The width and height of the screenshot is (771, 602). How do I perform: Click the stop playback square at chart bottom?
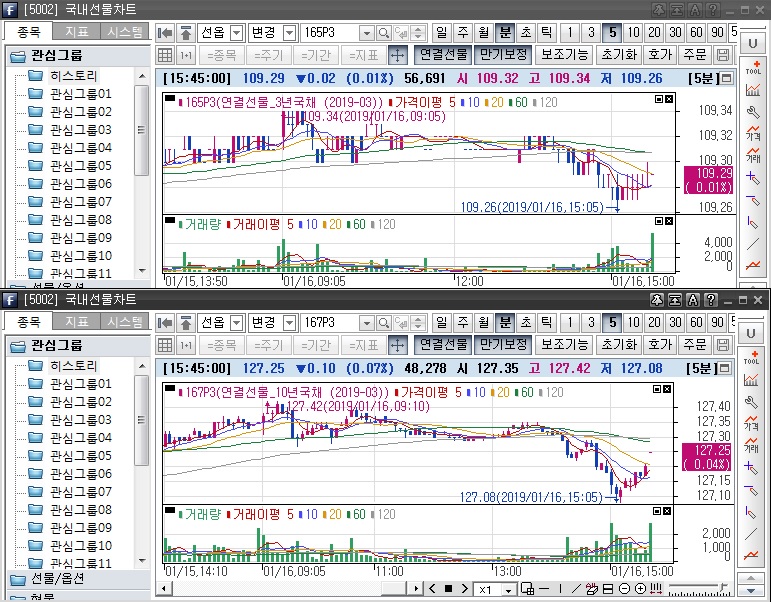tap(449, 589)
